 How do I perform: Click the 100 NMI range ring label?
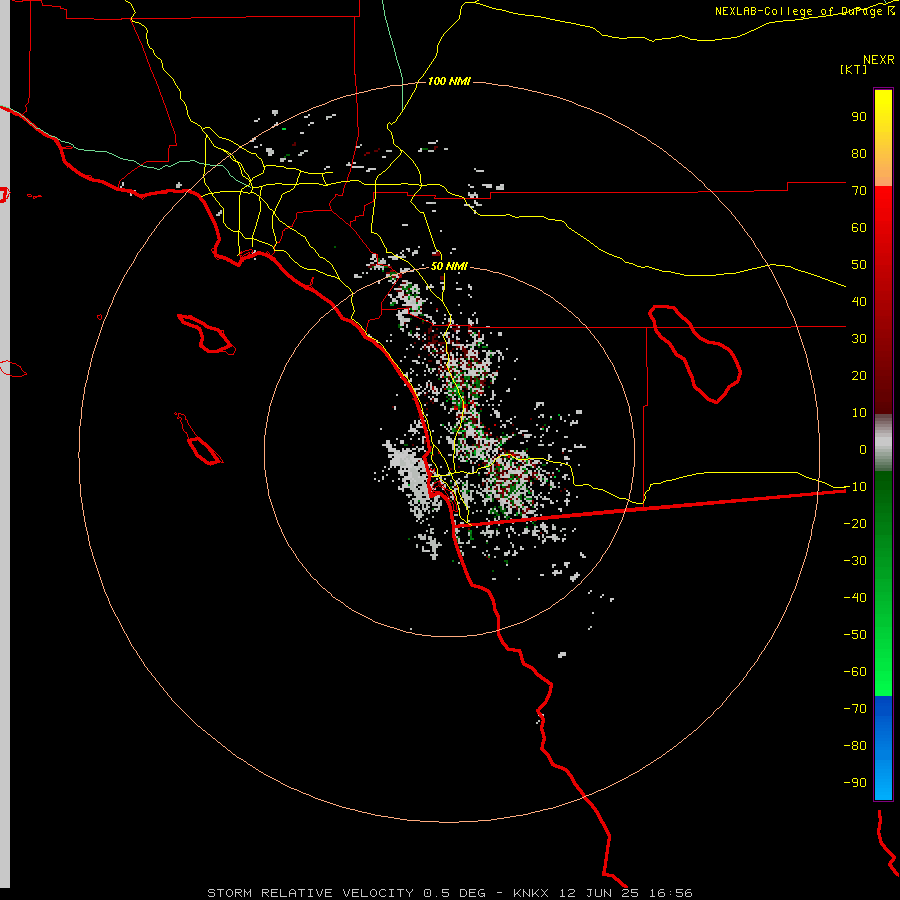pyautogui.click(x=449, y=81)
